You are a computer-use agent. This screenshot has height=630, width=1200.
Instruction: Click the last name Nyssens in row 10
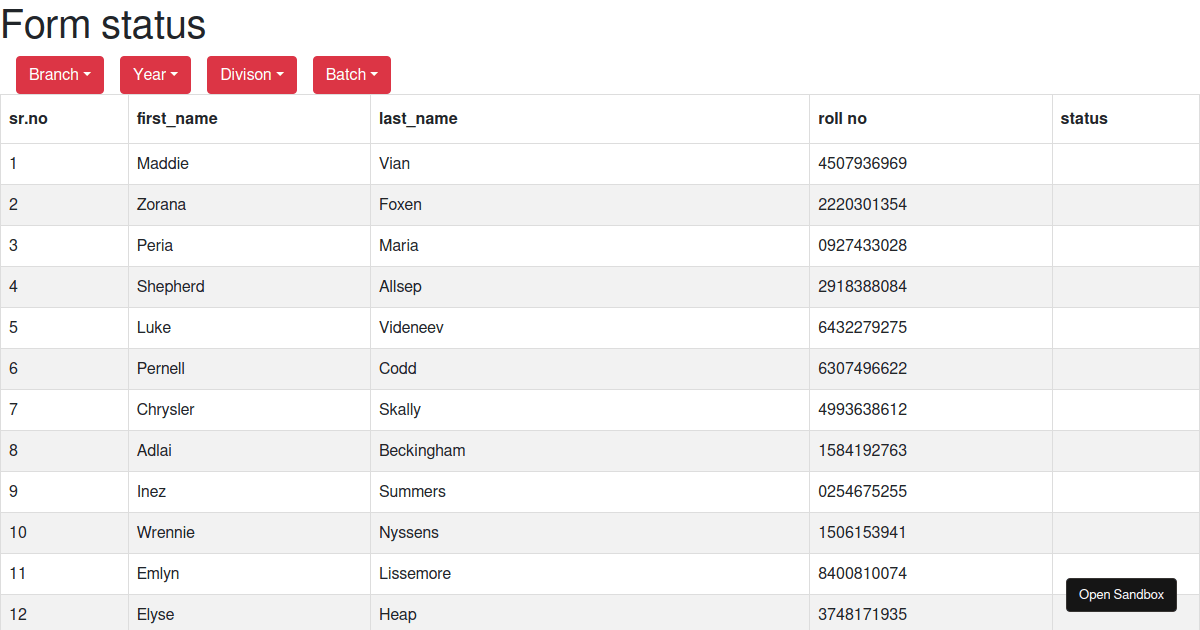[x=409, y=532]
